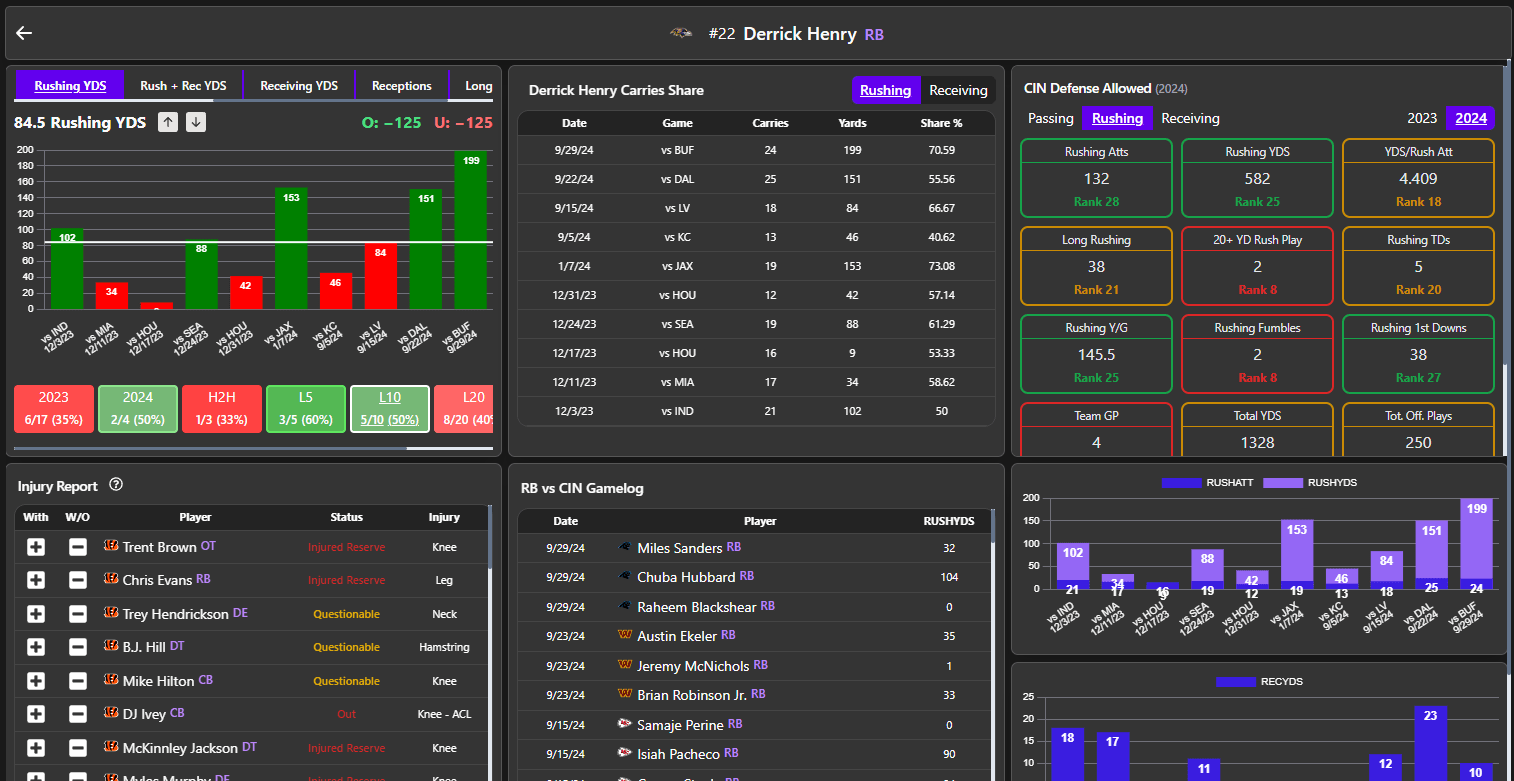
Task: Click the back arrow icon
Action: click(24, 33)
